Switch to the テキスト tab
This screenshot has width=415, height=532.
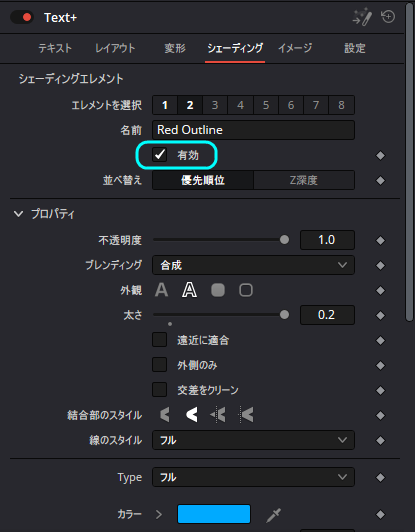tap(55, 48)
